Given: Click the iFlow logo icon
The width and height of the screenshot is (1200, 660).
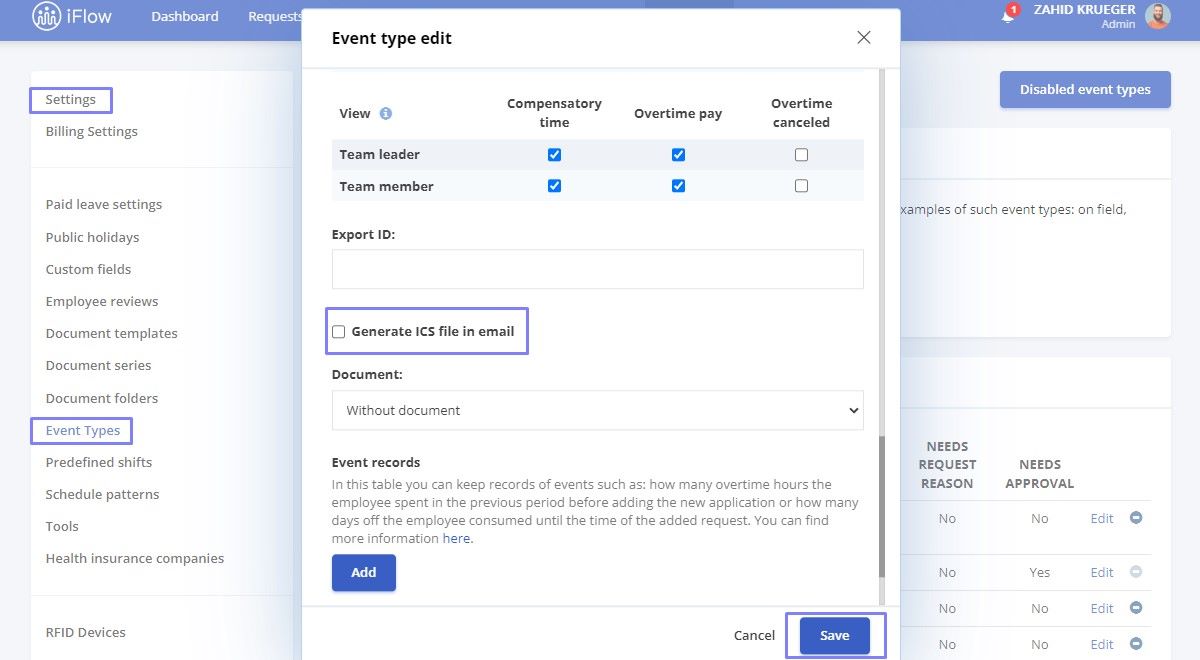Looking at the screenshot, I should click(46, 16).
